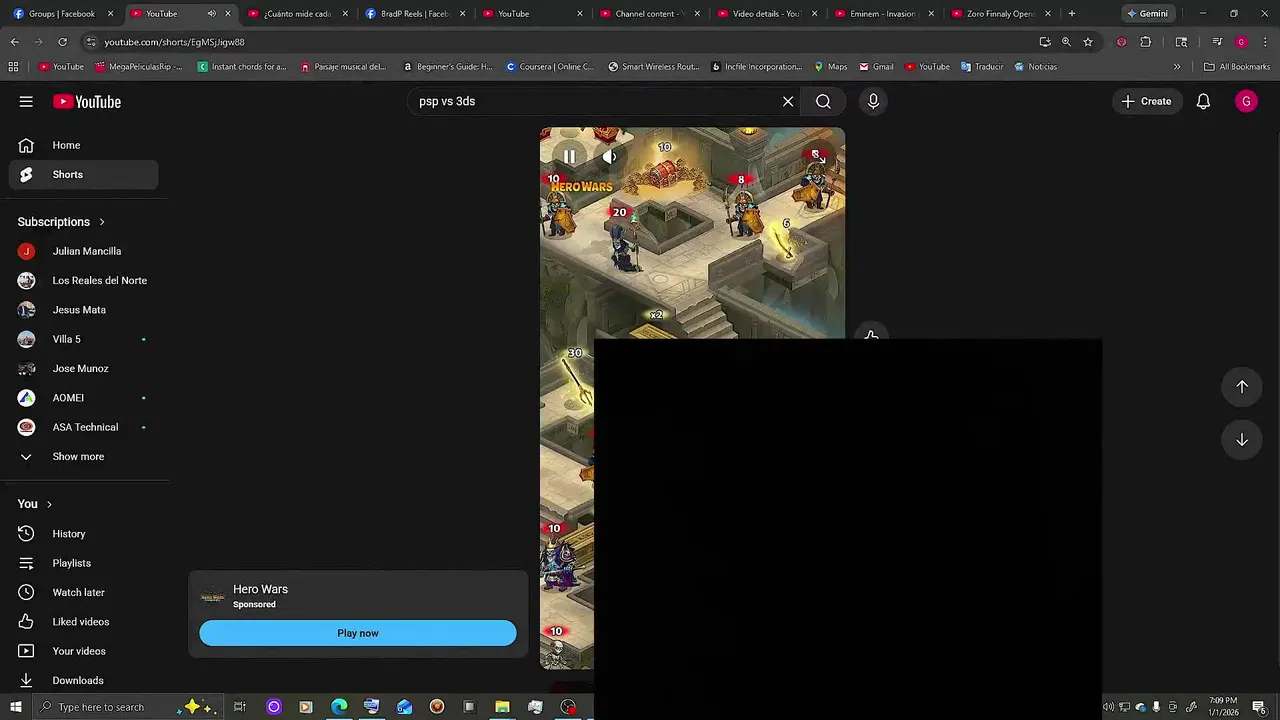Open the G account avatar on YouTube
1280x720 pixels.
pyautogui.click(x=1246, y=101)
